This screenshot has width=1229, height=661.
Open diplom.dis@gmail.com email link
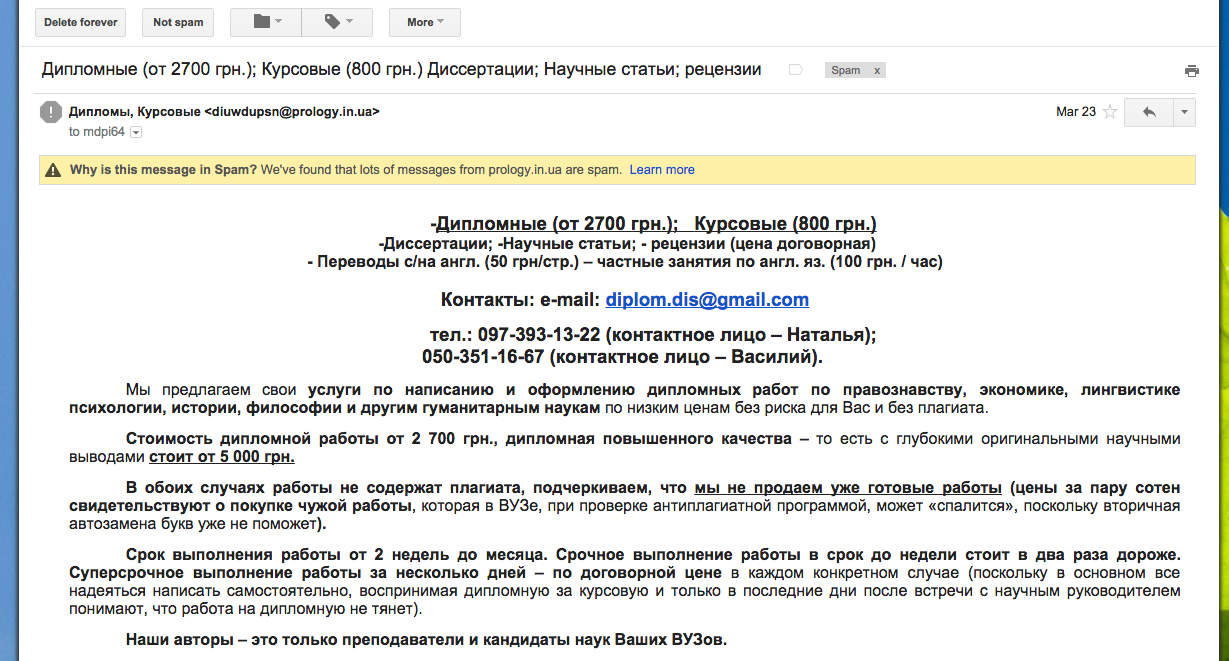point(707,300)
